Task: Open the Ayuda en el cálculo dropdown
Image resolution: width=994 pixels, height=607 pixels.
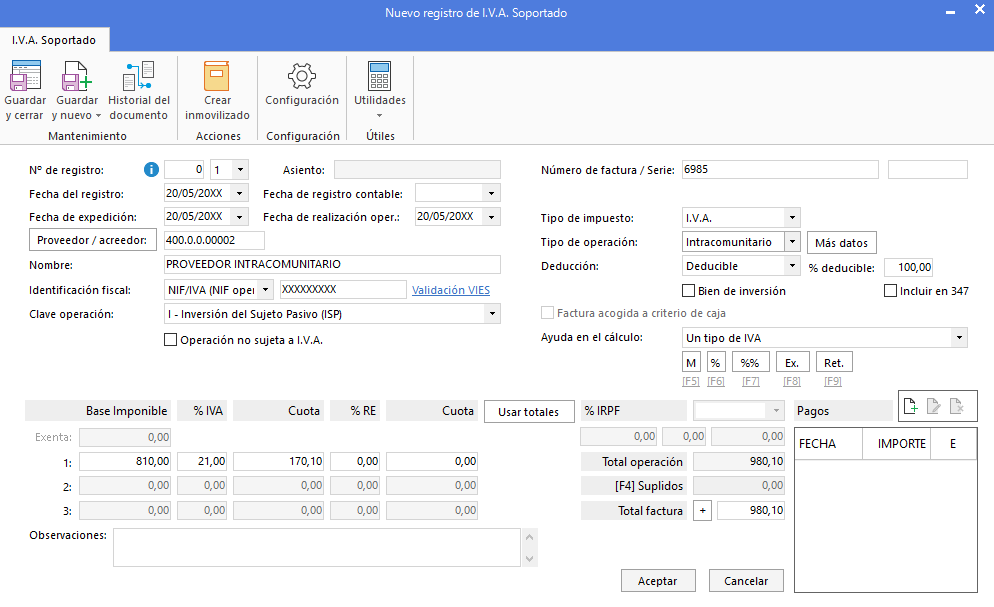Action: [x=959, y=338]
